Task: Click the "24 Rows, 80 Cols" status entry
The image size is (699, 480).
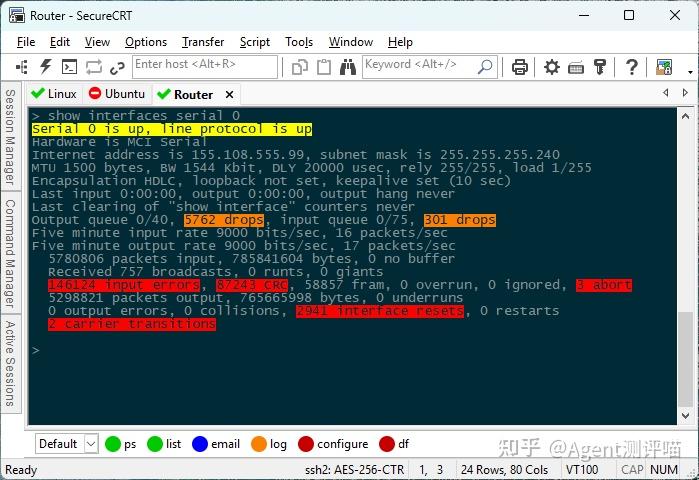Action: pos(504,470)
